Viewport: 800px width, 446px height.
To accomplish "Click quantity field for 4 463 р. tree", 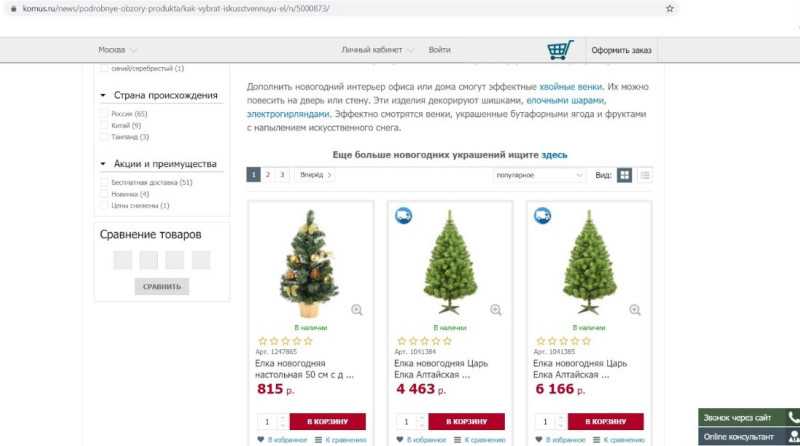I will click(x=407, y=422).
